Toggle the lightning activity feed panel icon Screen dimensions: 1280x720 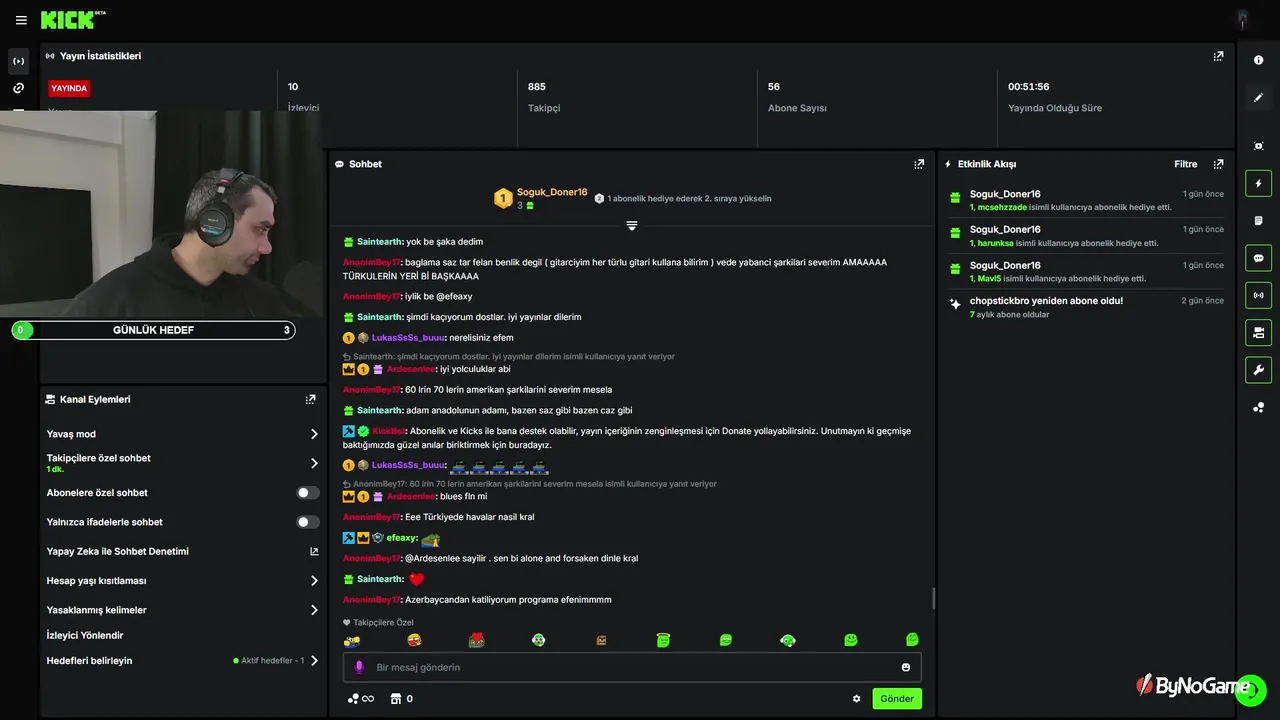click(1258, 183)
